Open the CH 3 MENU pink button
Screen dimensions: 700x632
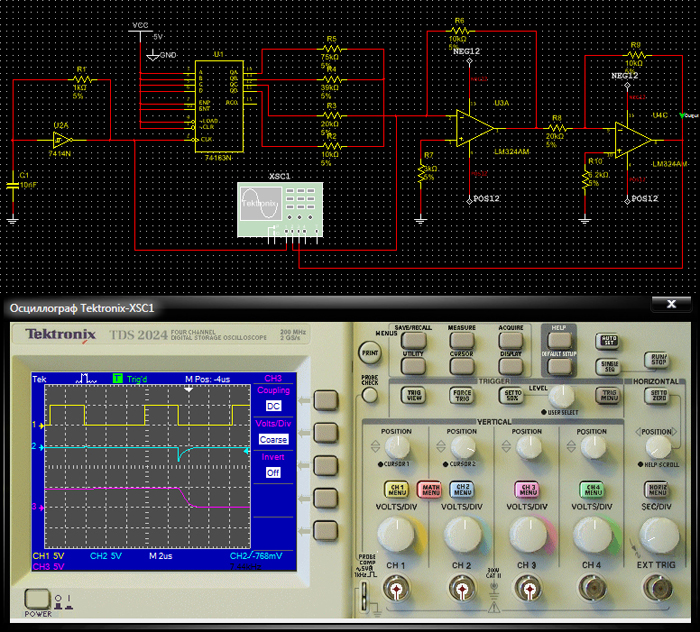point(528,490)
